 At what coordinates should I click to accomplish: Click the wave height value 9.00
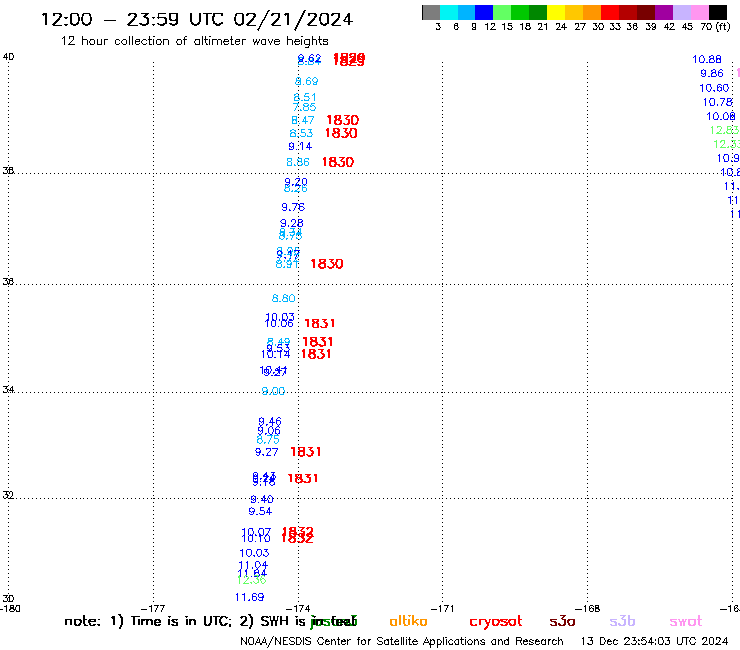273,391
